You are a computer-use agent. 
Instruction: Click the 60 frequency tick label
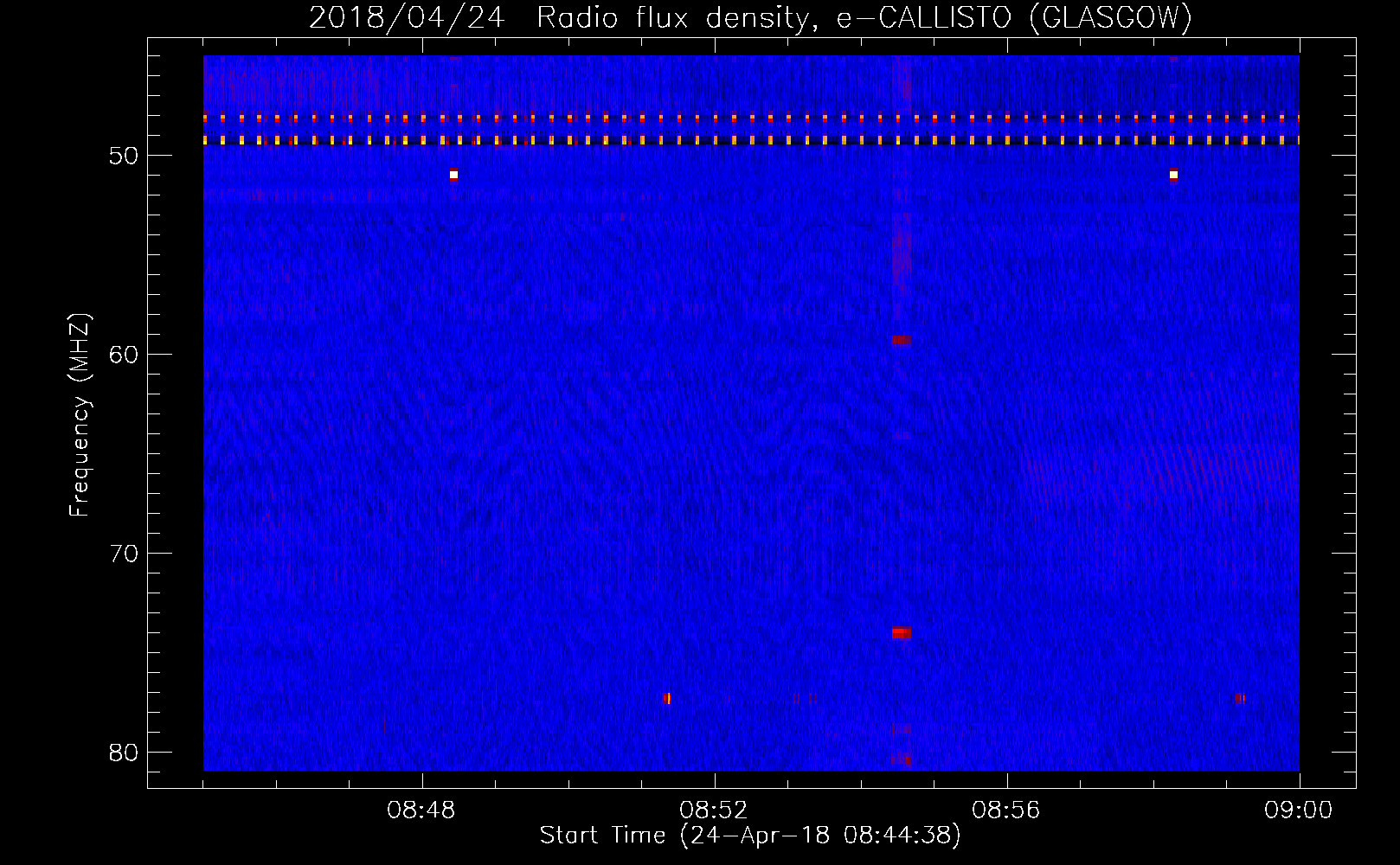[x=125, y=355]
